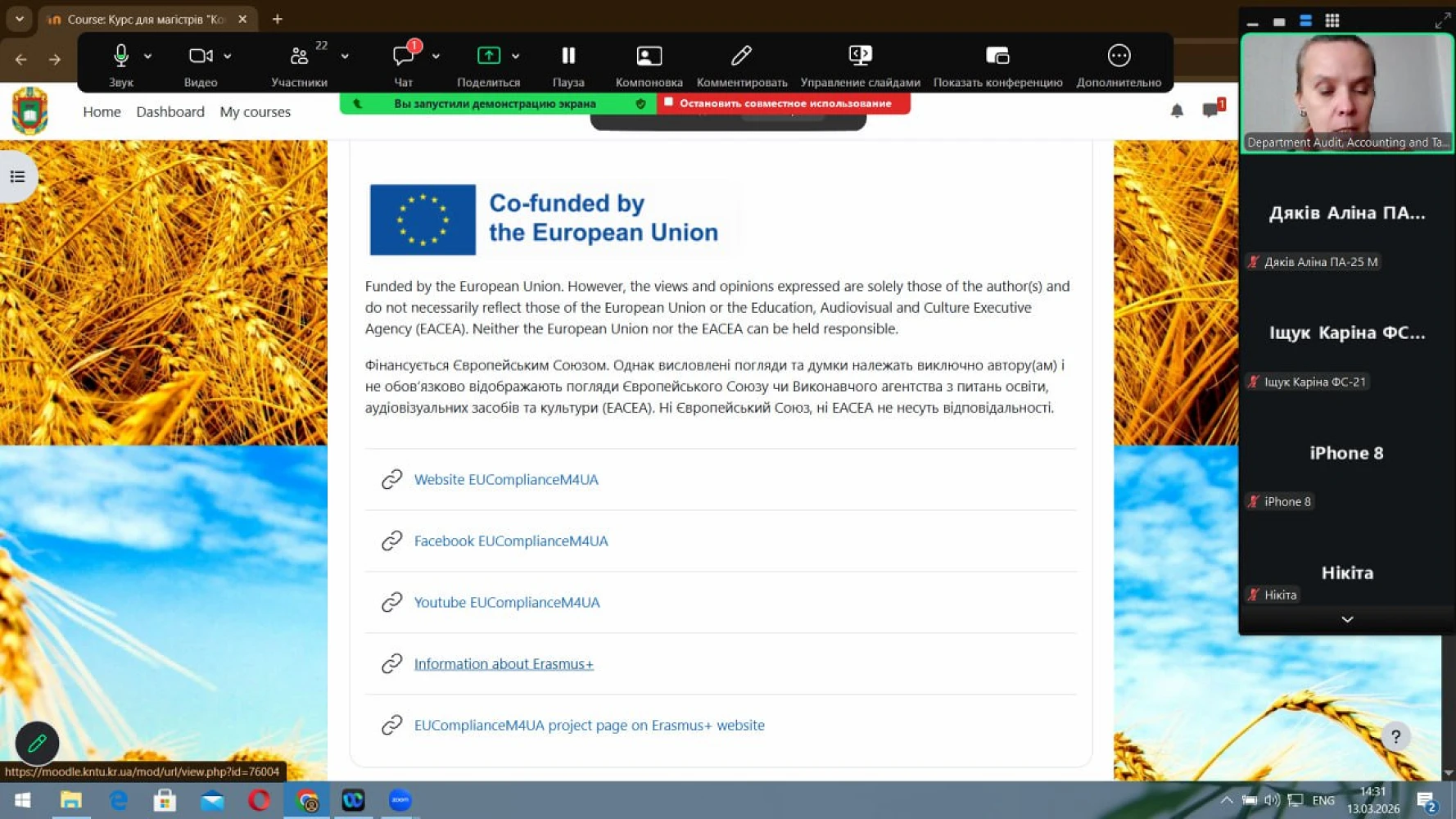Viewport: 1456px width, 819px height.
Task: Open the More options ellipsis icon
Action: [1119, 56]
